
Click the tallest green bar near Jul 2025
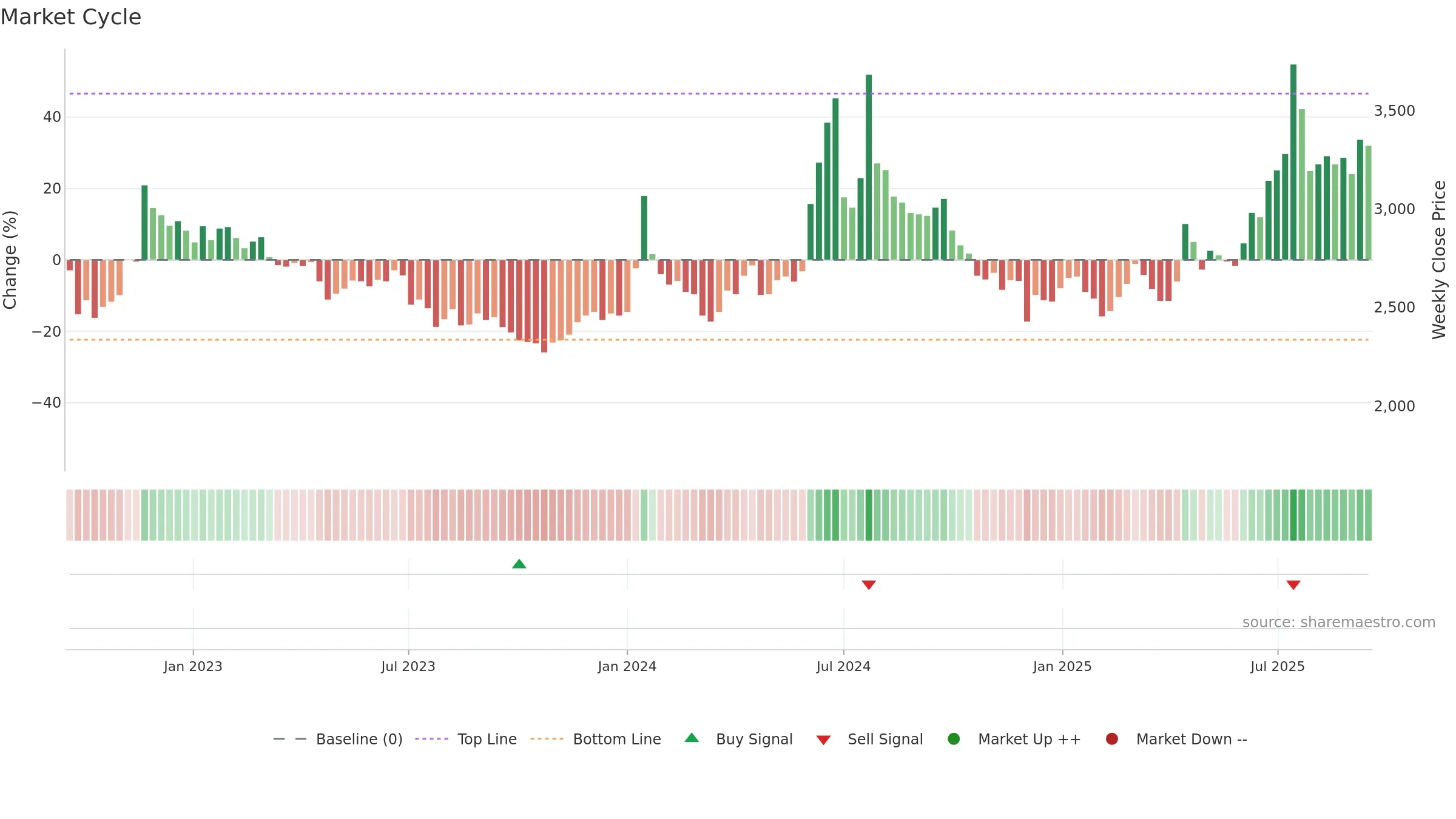point(1293,162)
